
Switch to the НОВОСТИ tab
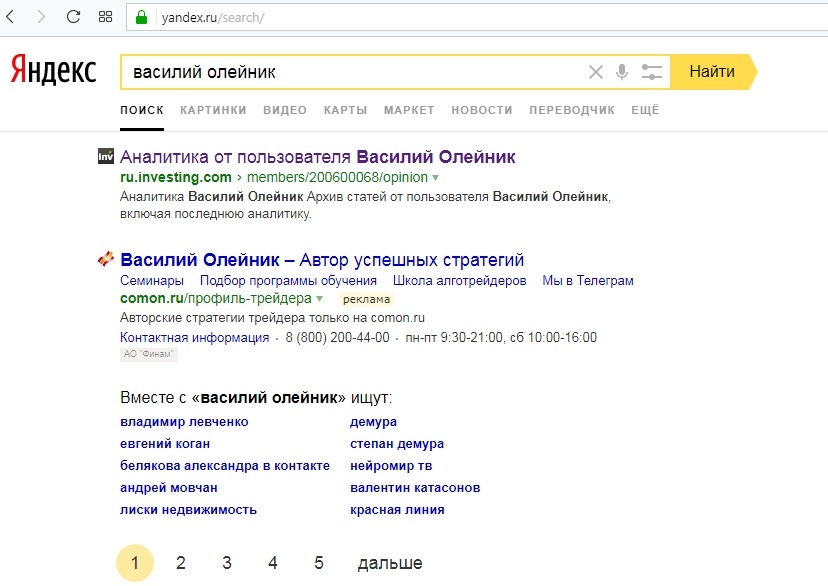click(x=482, y=110)
